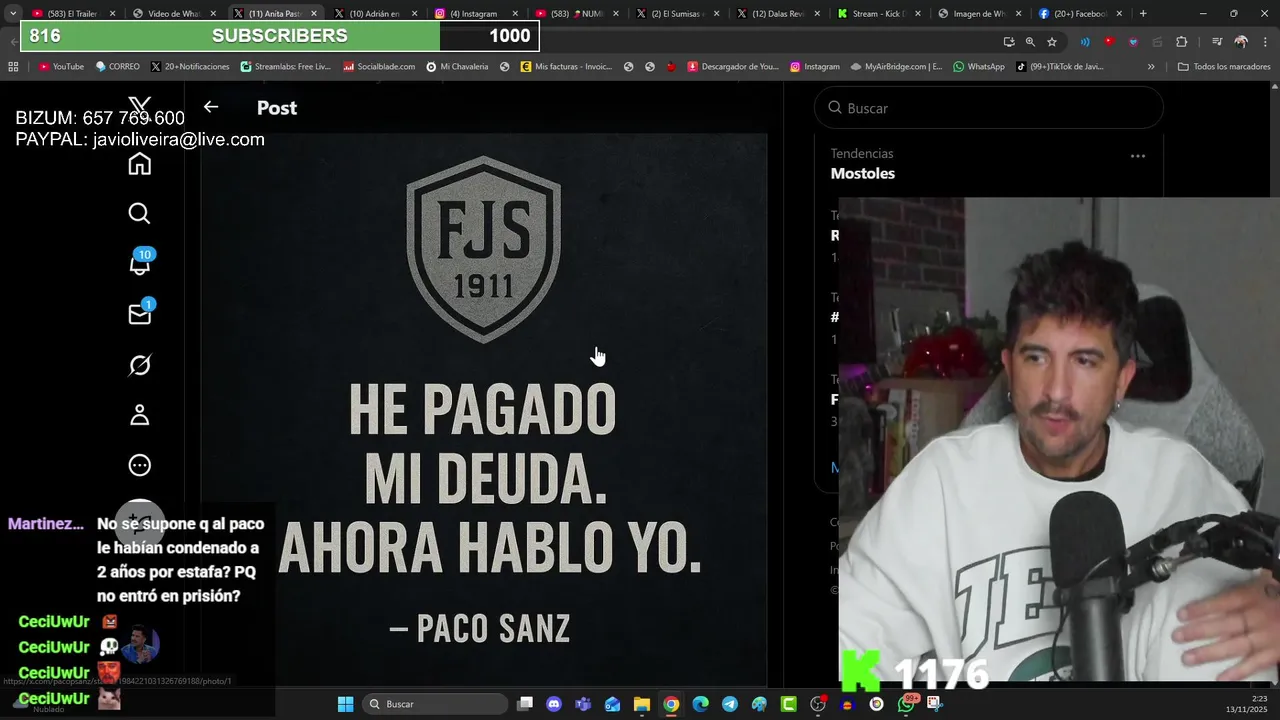Open Camtasia green icon in the taskbar

coord(789,704)
